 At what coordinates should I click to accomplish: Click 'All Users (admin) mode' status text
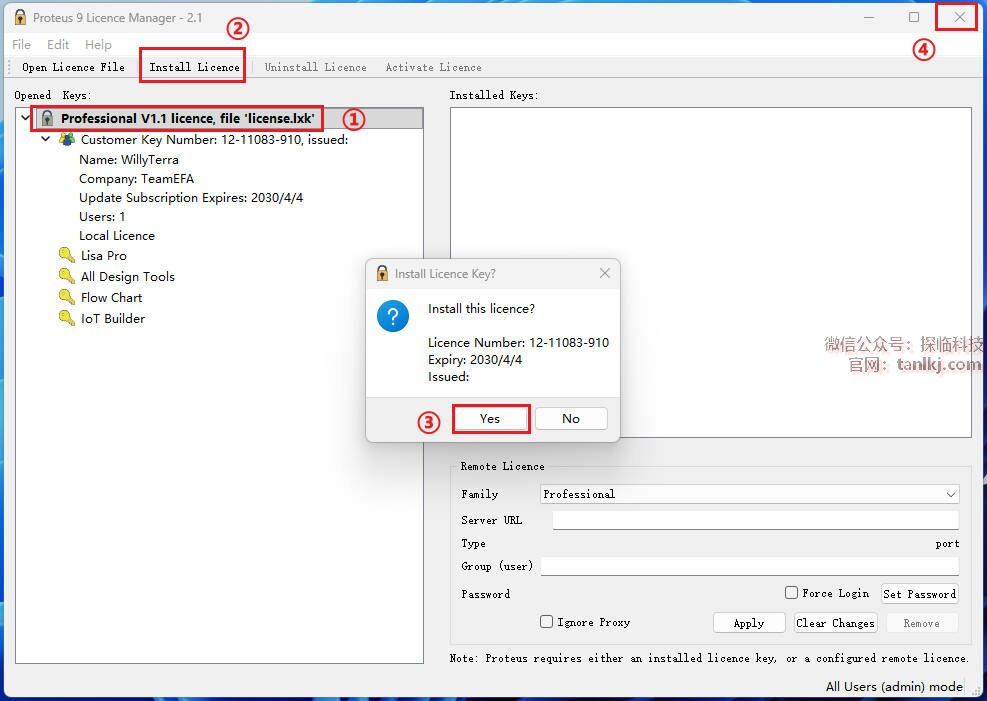(x=894, y=686)
